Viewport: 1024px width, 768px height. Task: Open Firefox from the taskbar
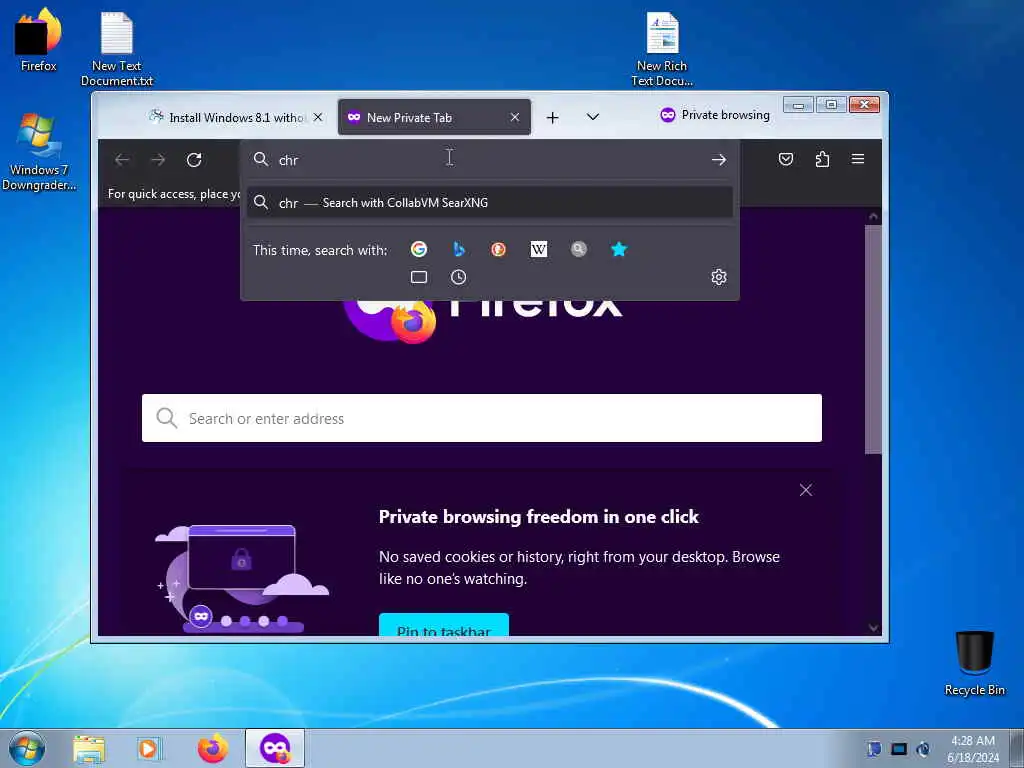[213, 748]
